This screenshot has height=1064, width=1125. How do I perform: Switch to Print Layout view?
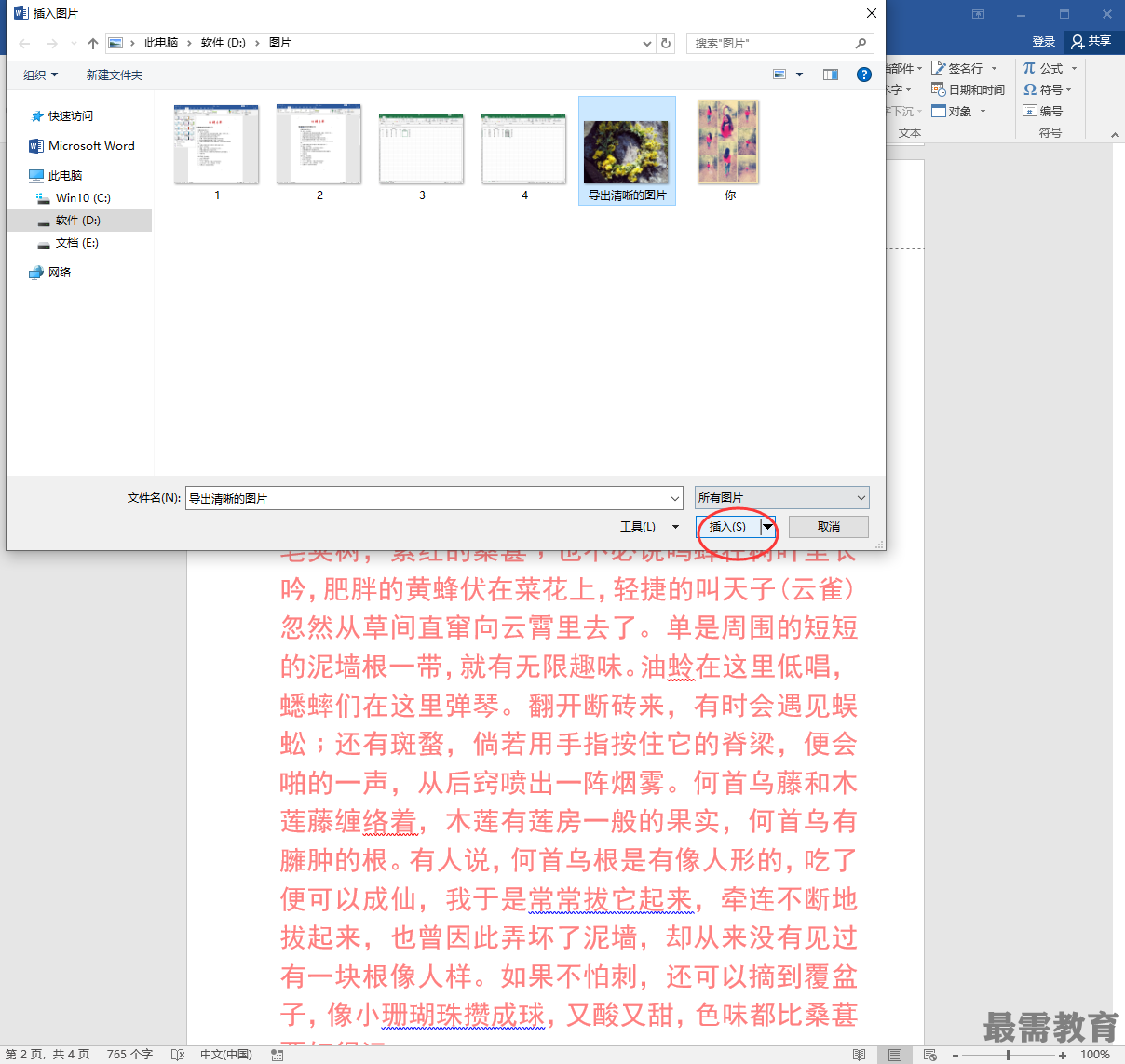coord(894,1055)
